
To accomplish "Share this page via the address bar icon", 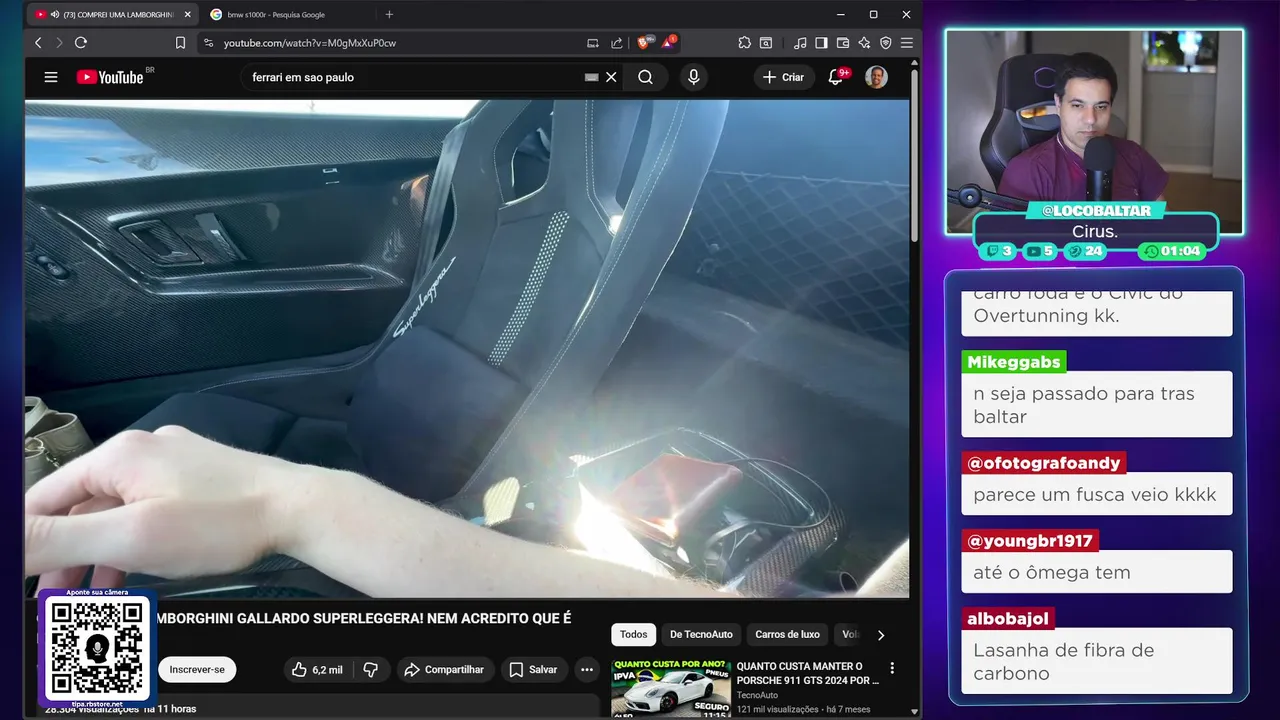I will click(617, 43).
